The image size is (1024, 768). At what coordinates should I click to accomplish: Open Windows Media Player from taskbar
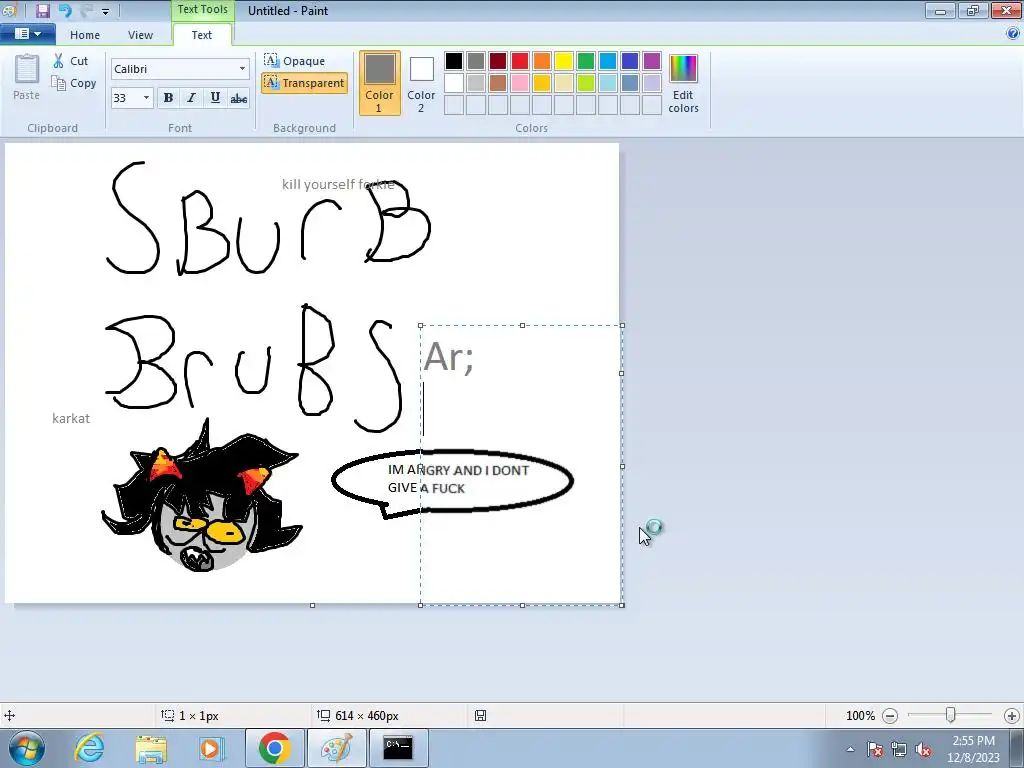(x=211, y=748)
